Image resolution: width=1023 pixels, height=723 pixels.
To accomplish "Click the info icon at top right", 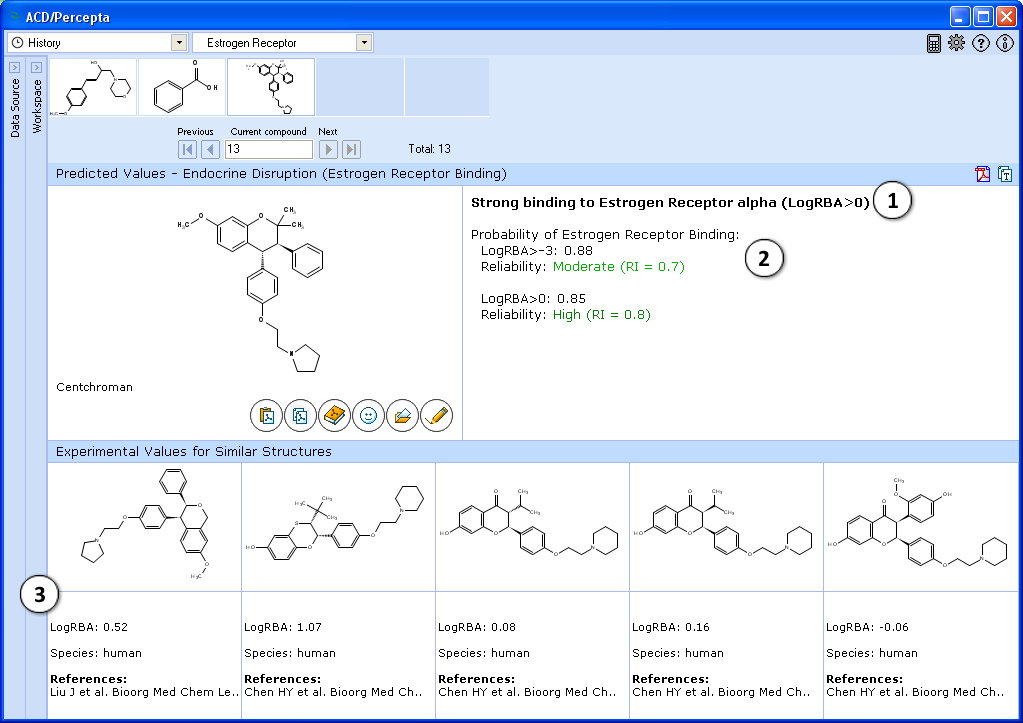I will 1005,43.
